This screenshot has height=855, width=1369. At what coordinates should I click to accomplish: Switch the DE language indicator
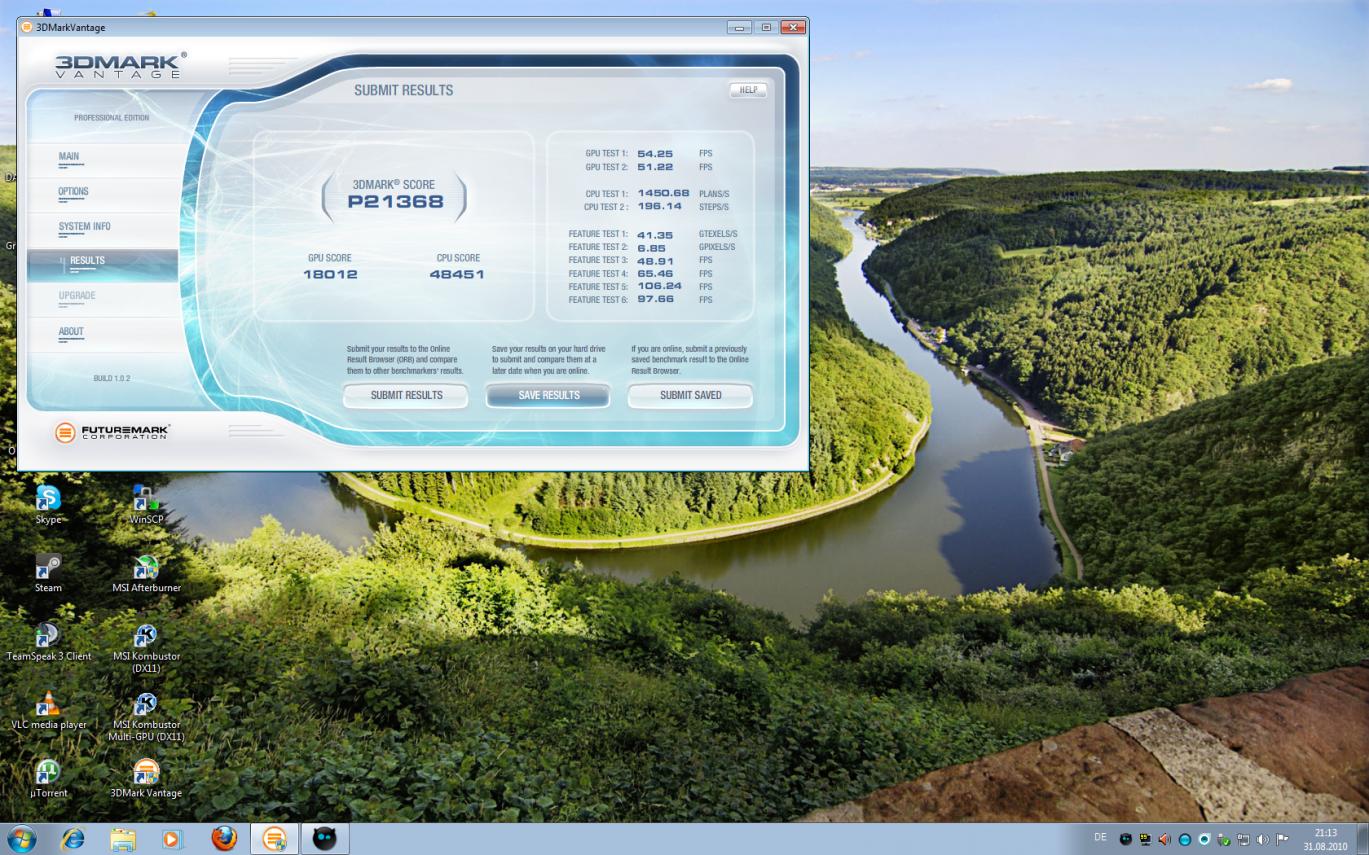click(x=1101, y=837)
